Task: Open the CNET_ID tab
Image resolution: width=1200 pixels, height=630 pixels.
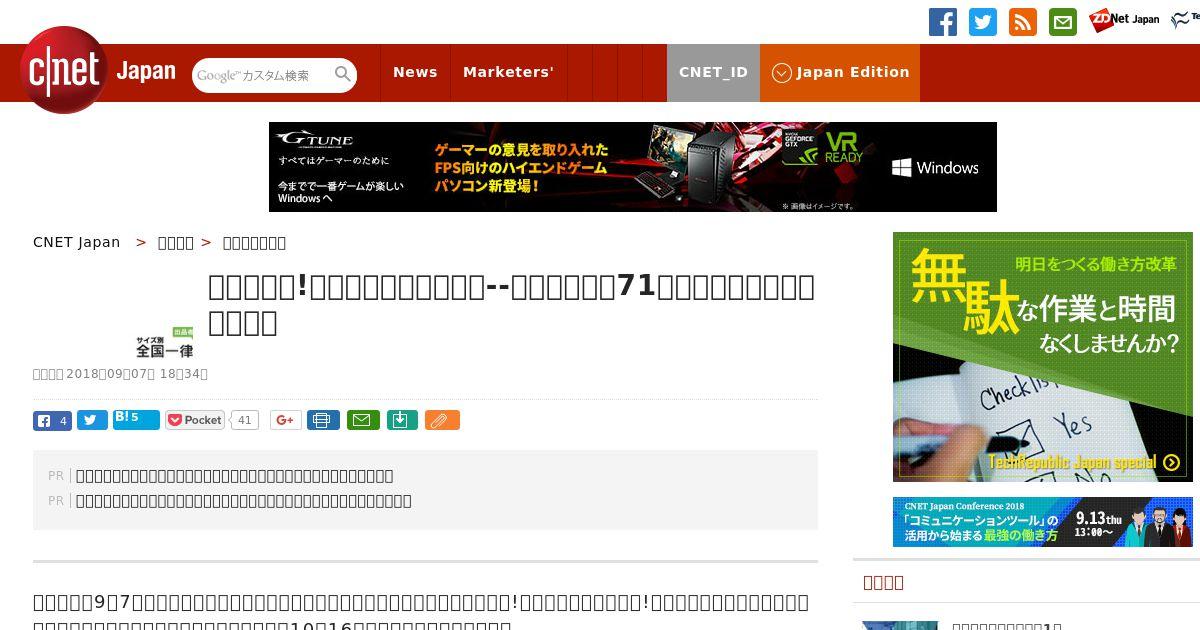Action: (x=713, y=72)
